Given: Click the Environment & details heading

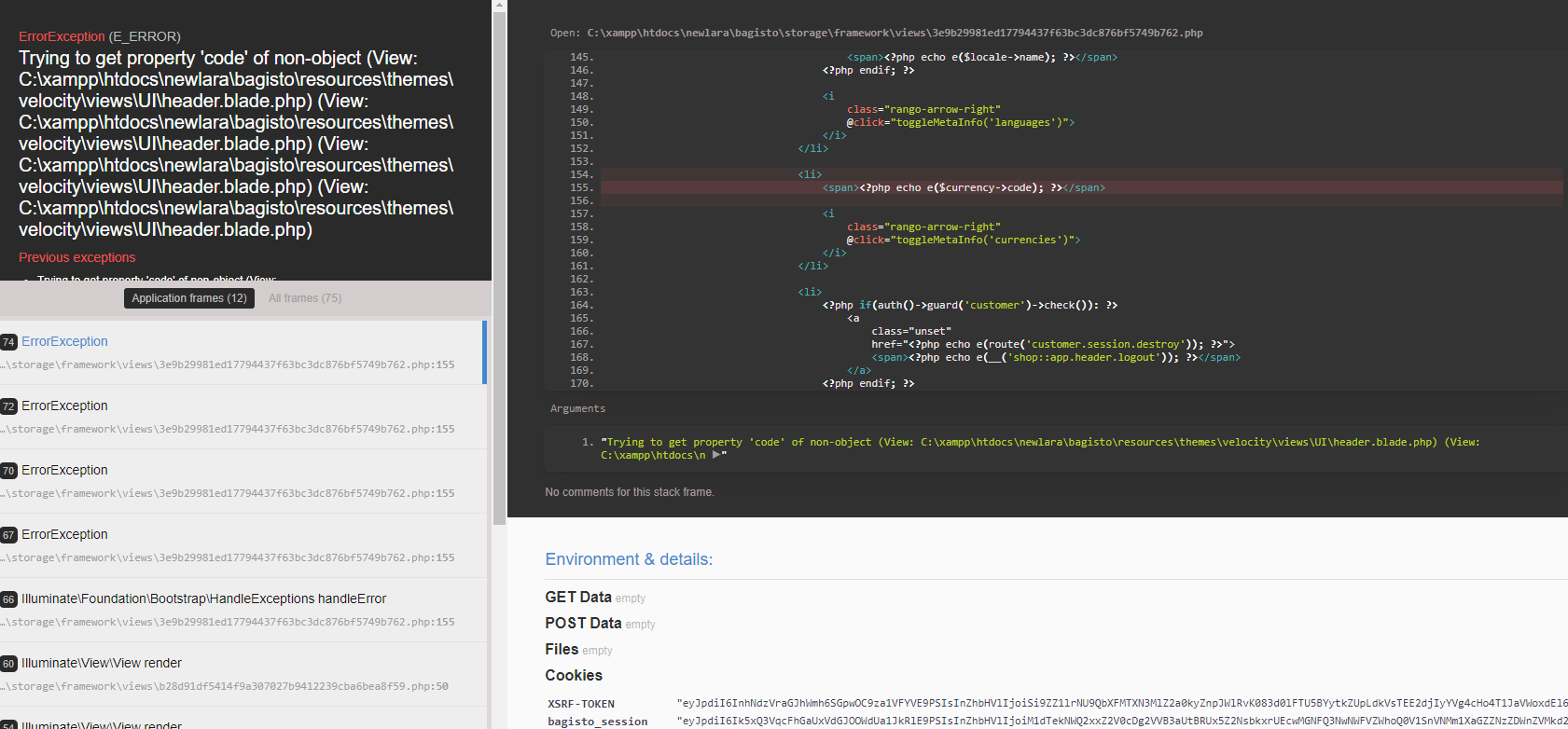Looking at the screenshot, I should point(629,559).
